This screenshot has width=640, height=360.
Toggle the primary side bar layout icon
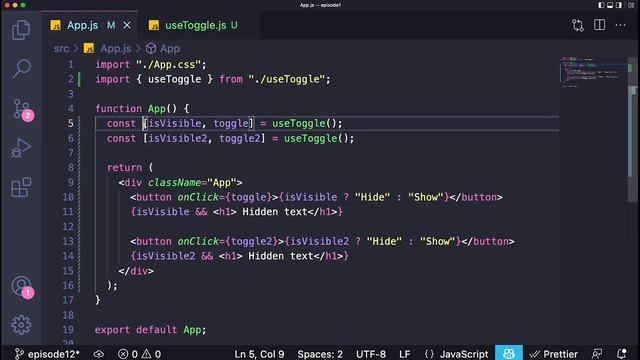tap(601, 5)
